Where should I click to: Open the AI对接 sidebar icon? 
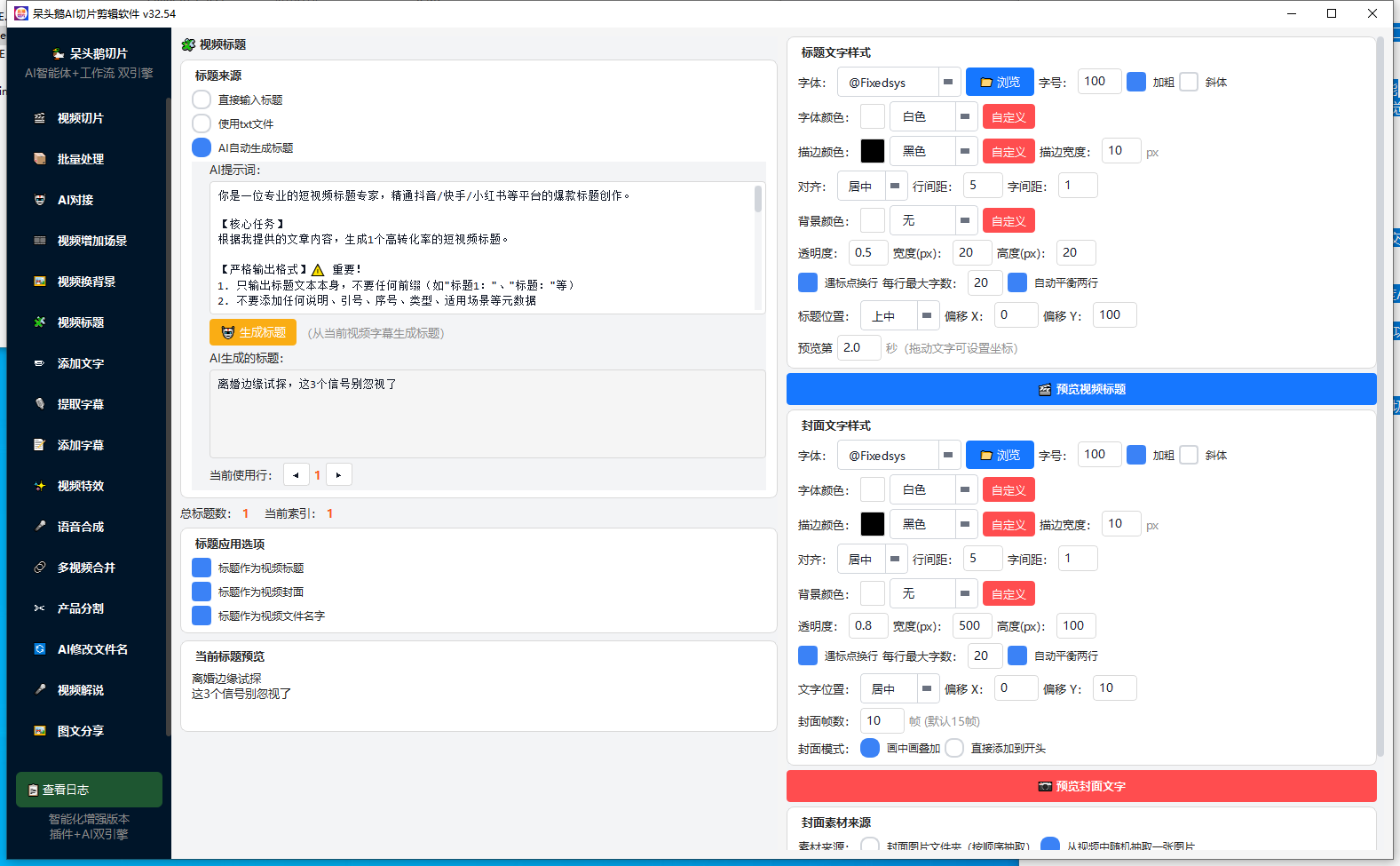39,200
